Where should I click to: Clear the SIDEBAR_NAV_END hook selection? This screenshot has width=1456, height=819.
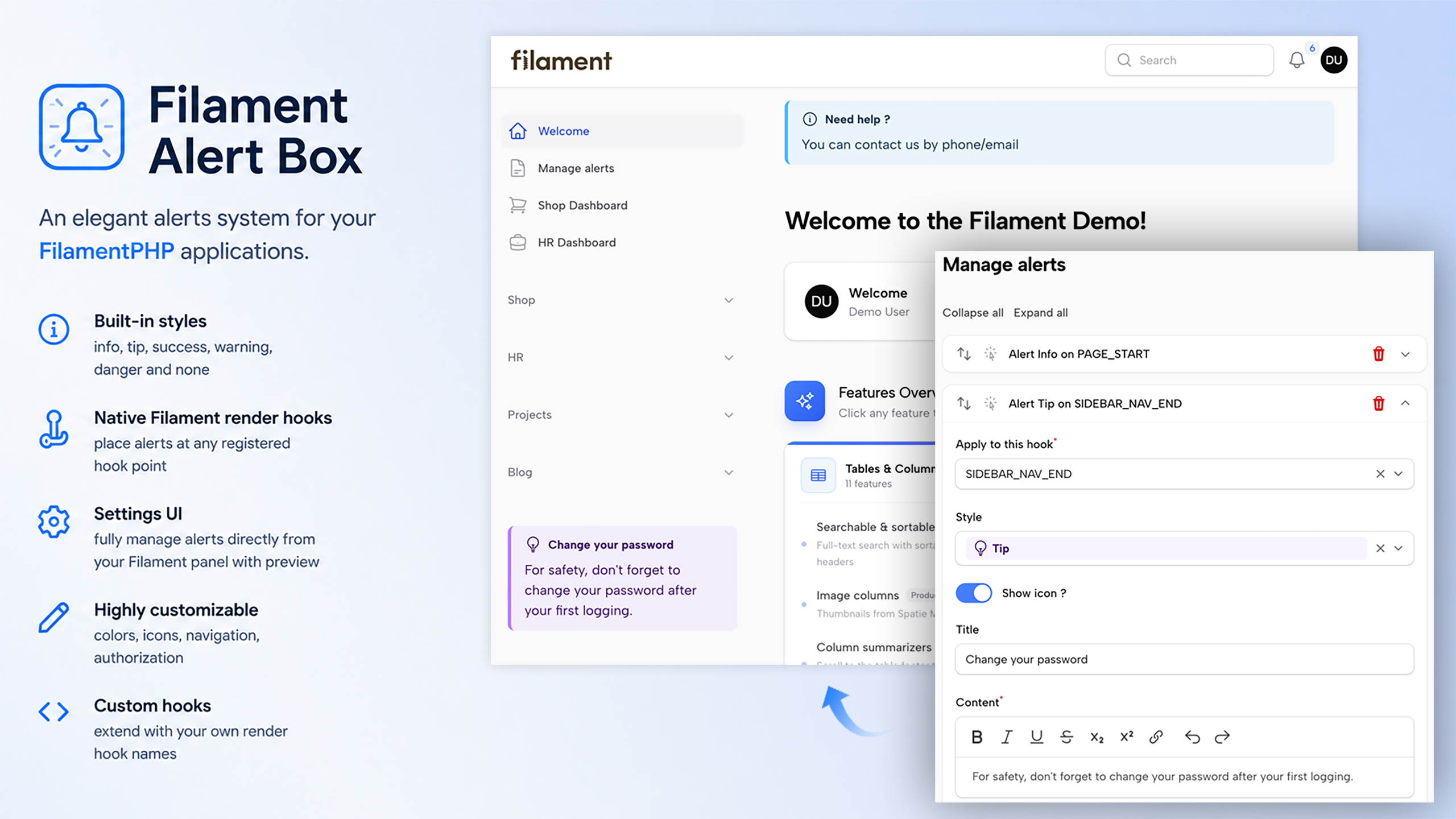point(1380,474)
